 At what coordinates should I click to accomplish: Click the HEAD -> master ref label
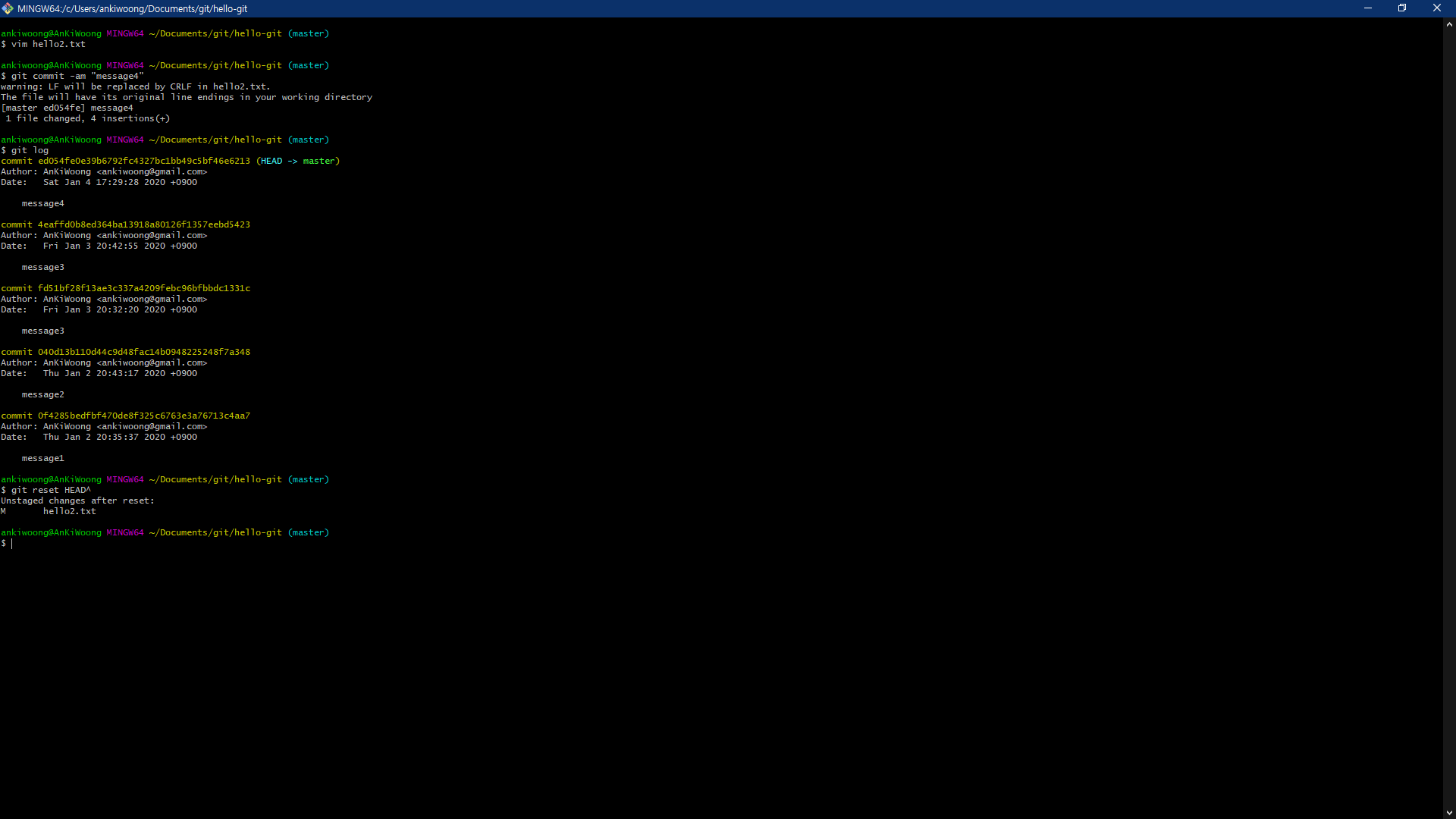(x=298, y=161)
